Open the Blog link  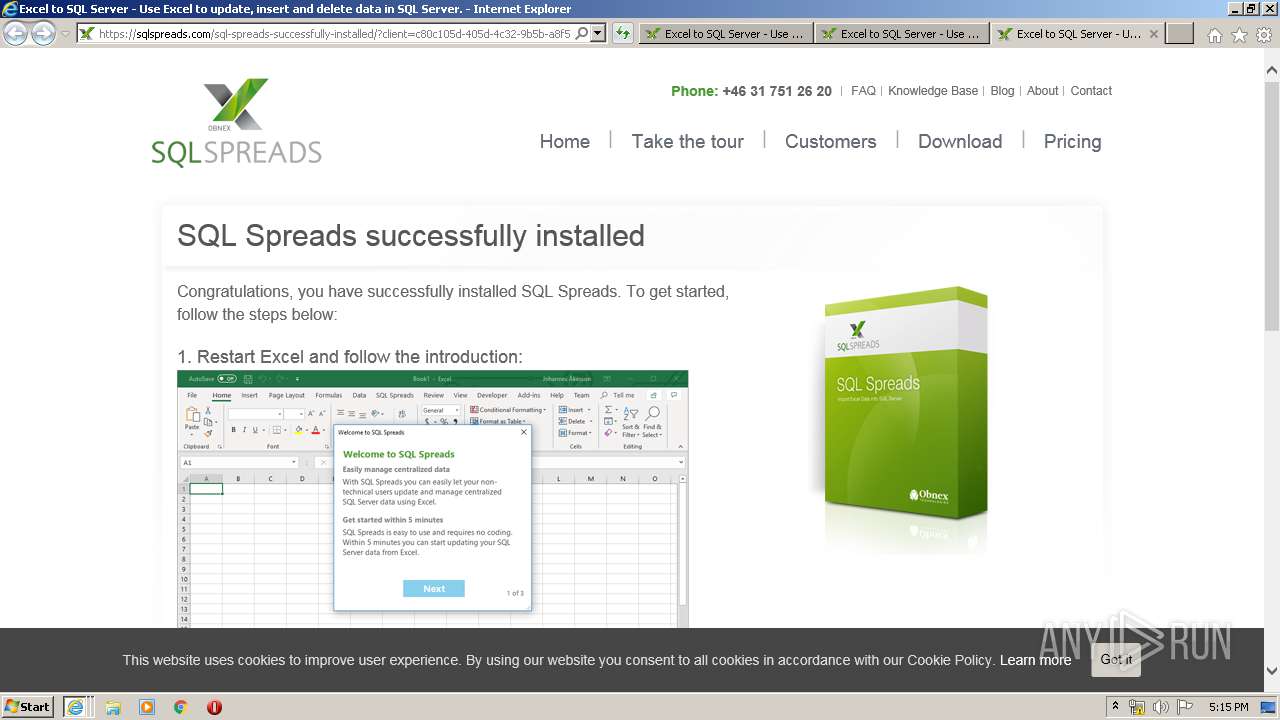(x=1002, y=91)
